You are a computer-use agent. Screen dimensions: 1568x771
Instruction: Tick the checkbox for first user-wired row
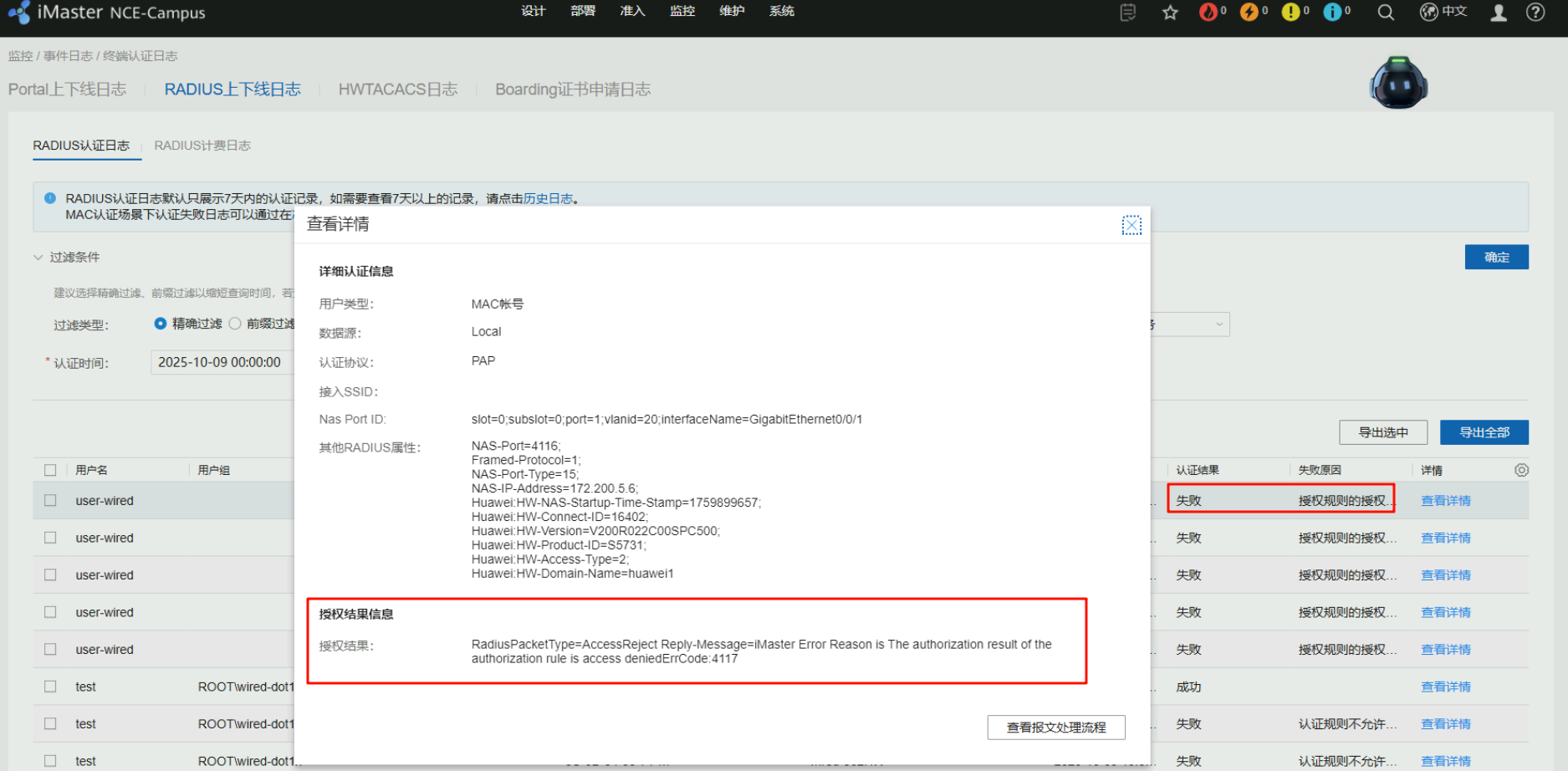click(50, 500)
